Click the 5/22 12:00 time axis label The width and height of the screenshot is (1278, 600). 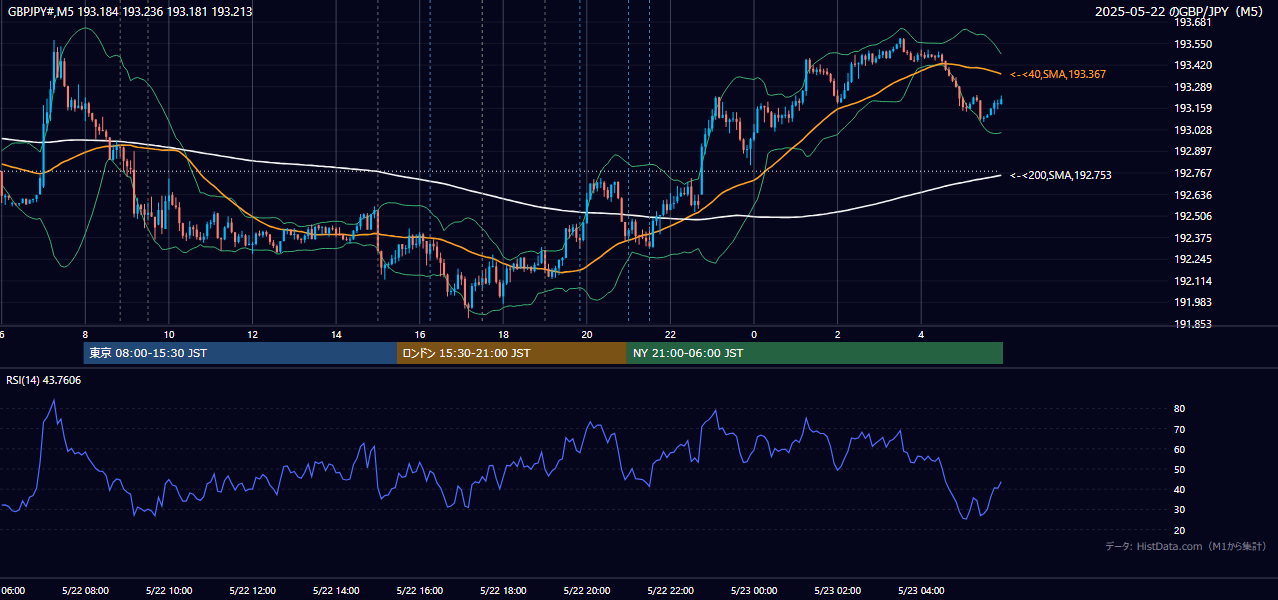[x=252, y=590]
